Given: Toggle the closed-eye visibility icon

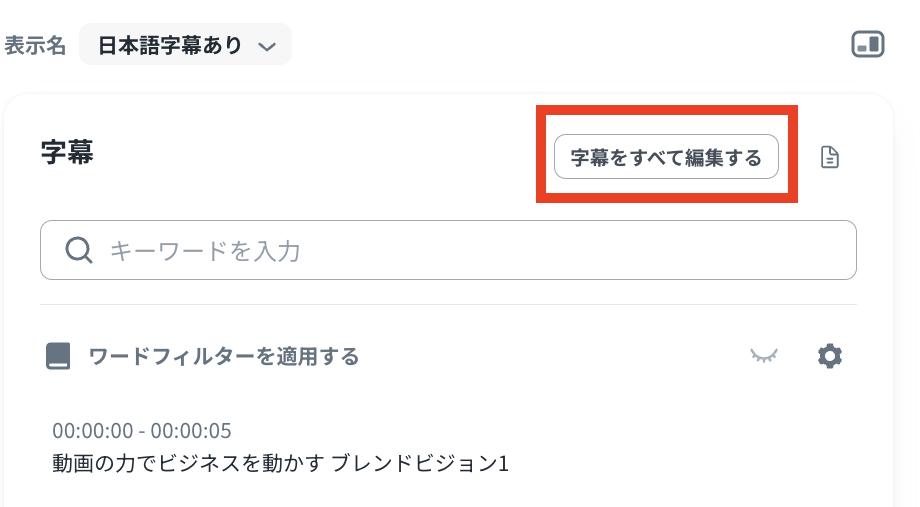Looking at the screenshot, I should coord(765,355).
